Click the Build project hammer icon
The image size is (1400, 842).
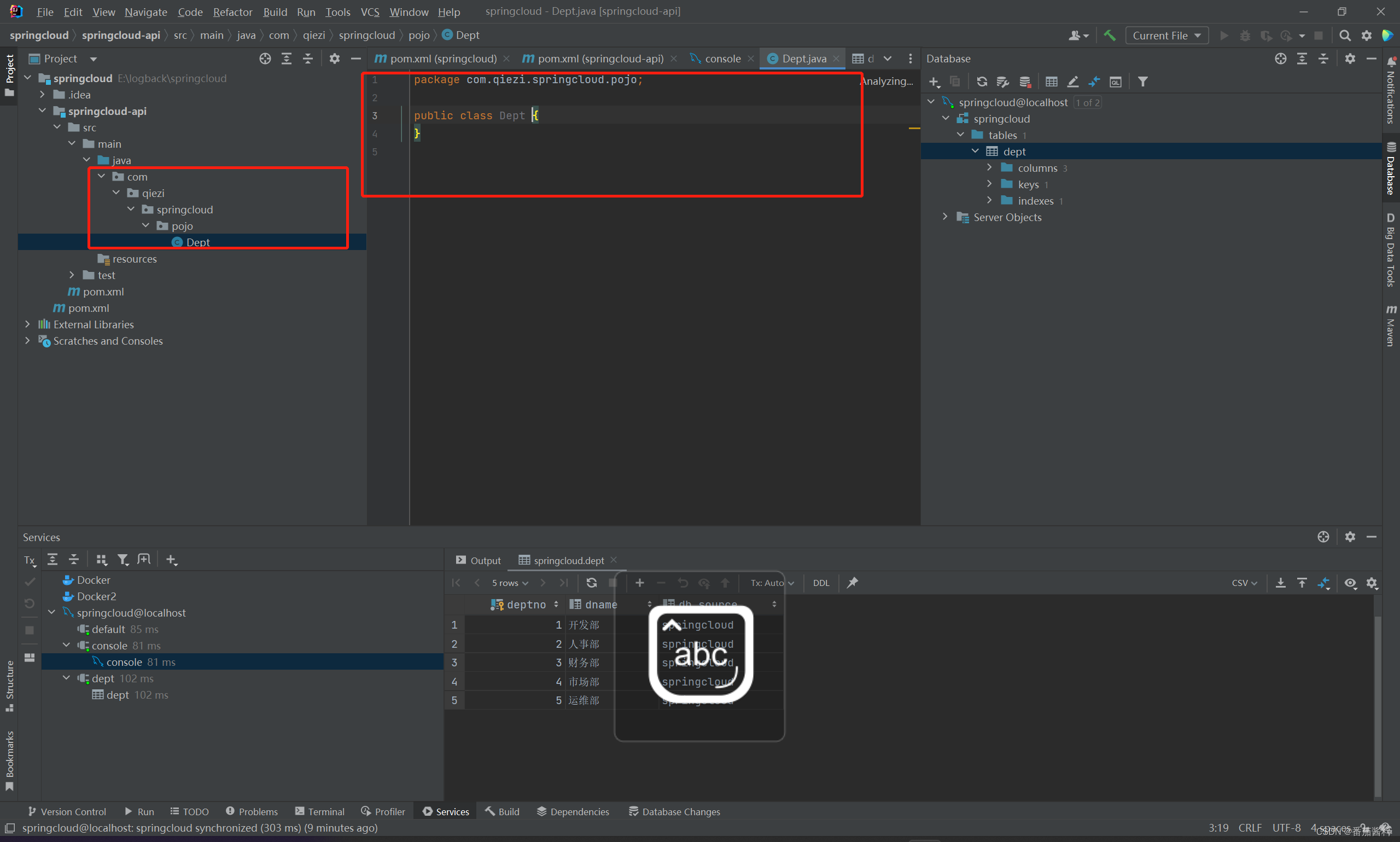tap(1110, 35)
